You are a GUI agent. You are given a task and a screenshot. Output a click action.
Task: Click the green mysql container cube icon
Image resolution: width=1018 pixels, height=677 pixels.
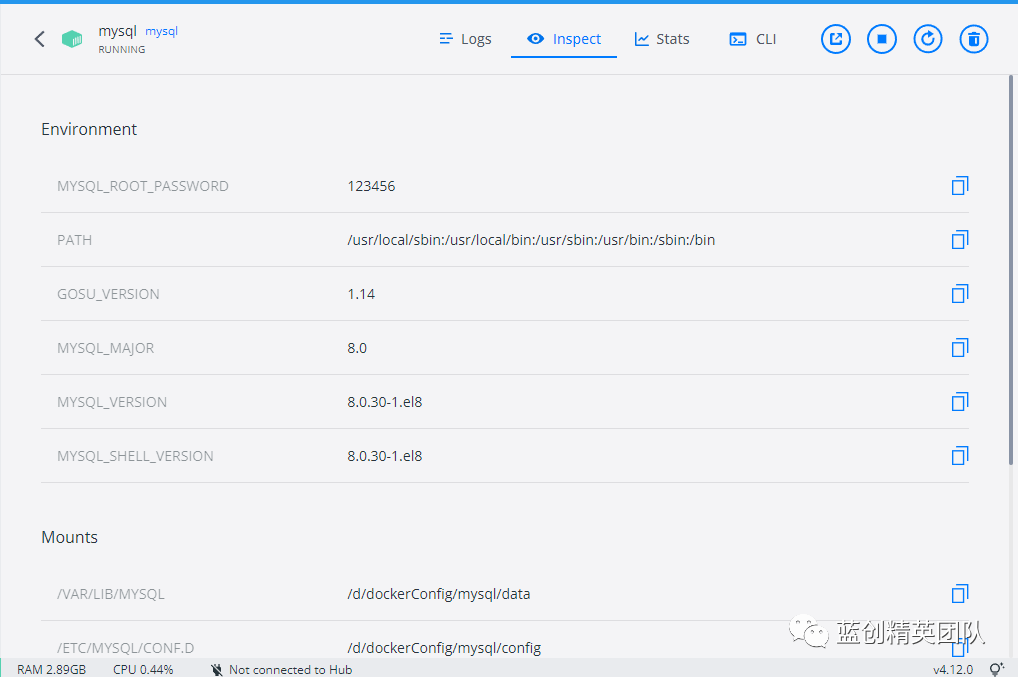(72, 39)
